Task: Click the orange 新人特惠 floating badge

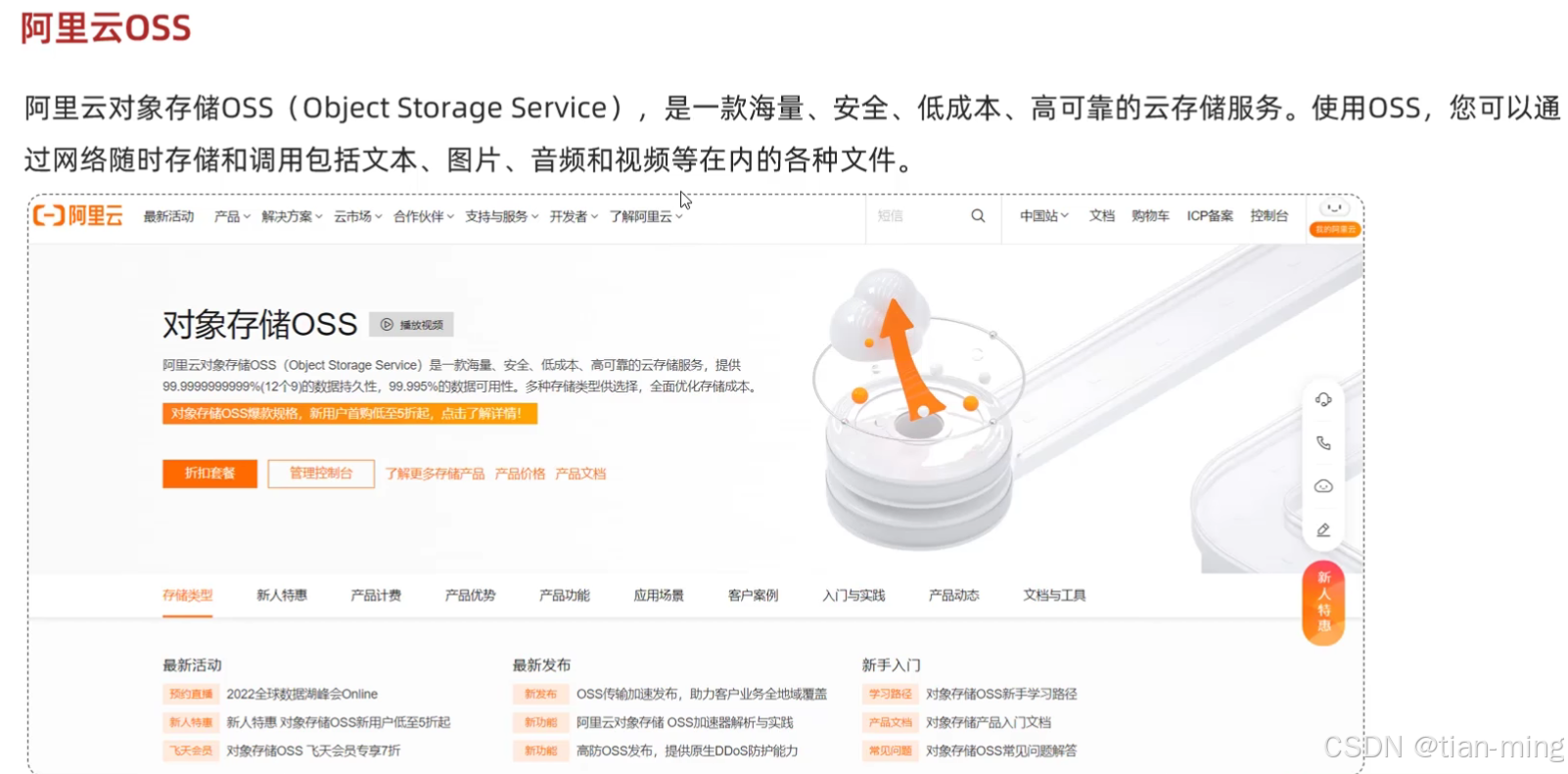Action: tap(1323, 602)
